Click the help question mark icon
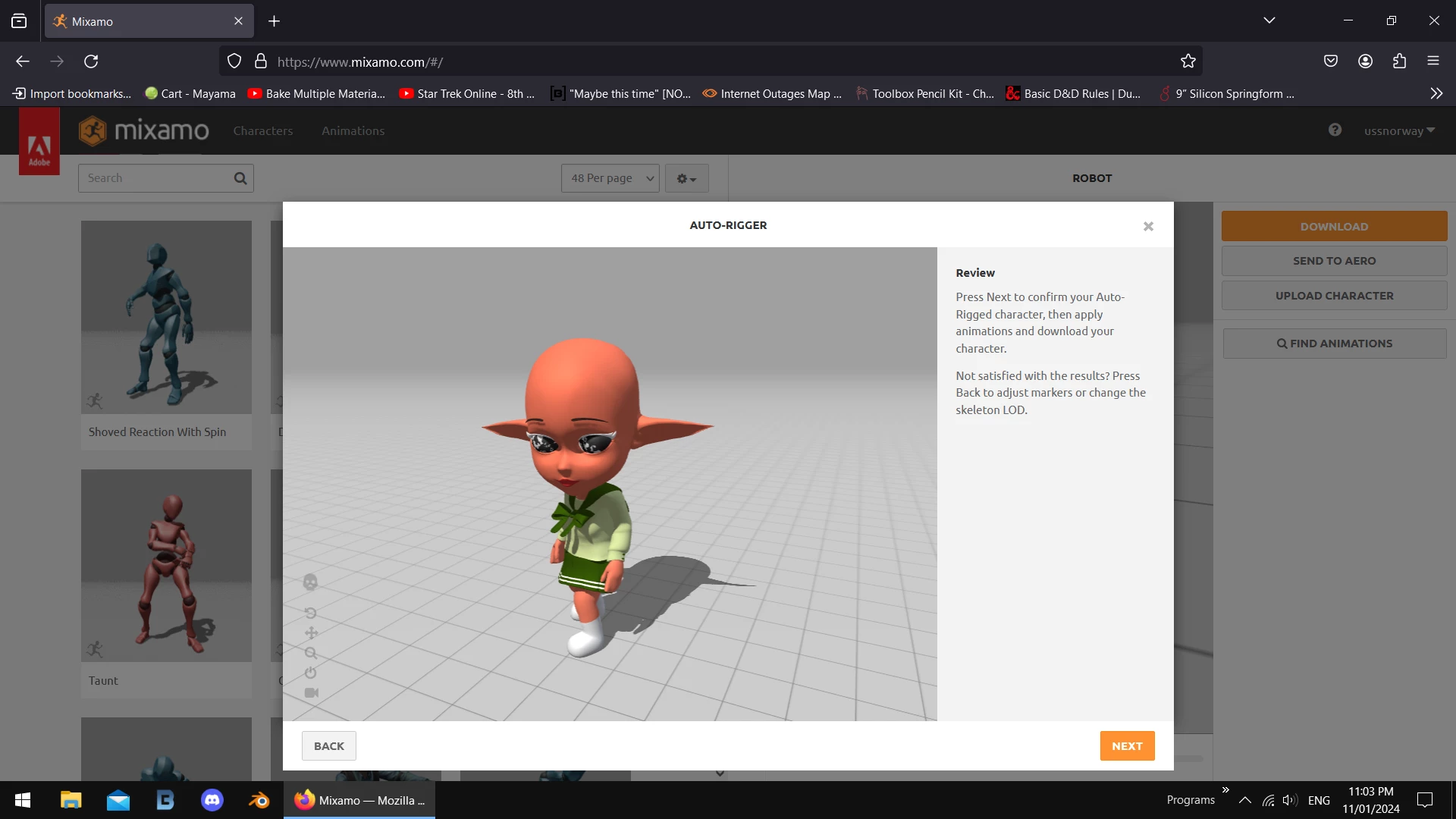1456x819 pixels. pyautogui.click(x=1335, y=130)
